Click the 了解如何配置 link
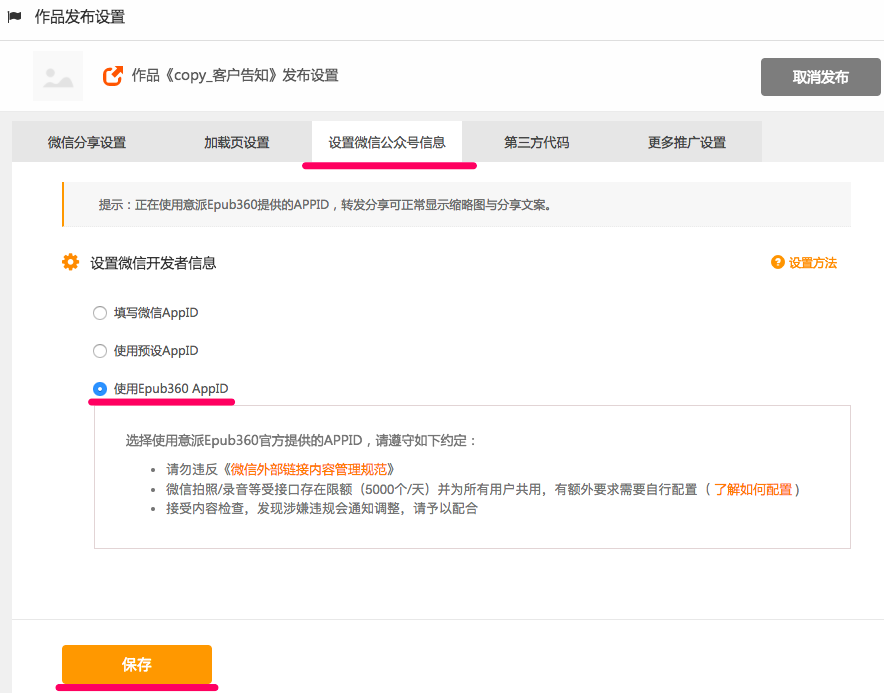 click(752, 489)
